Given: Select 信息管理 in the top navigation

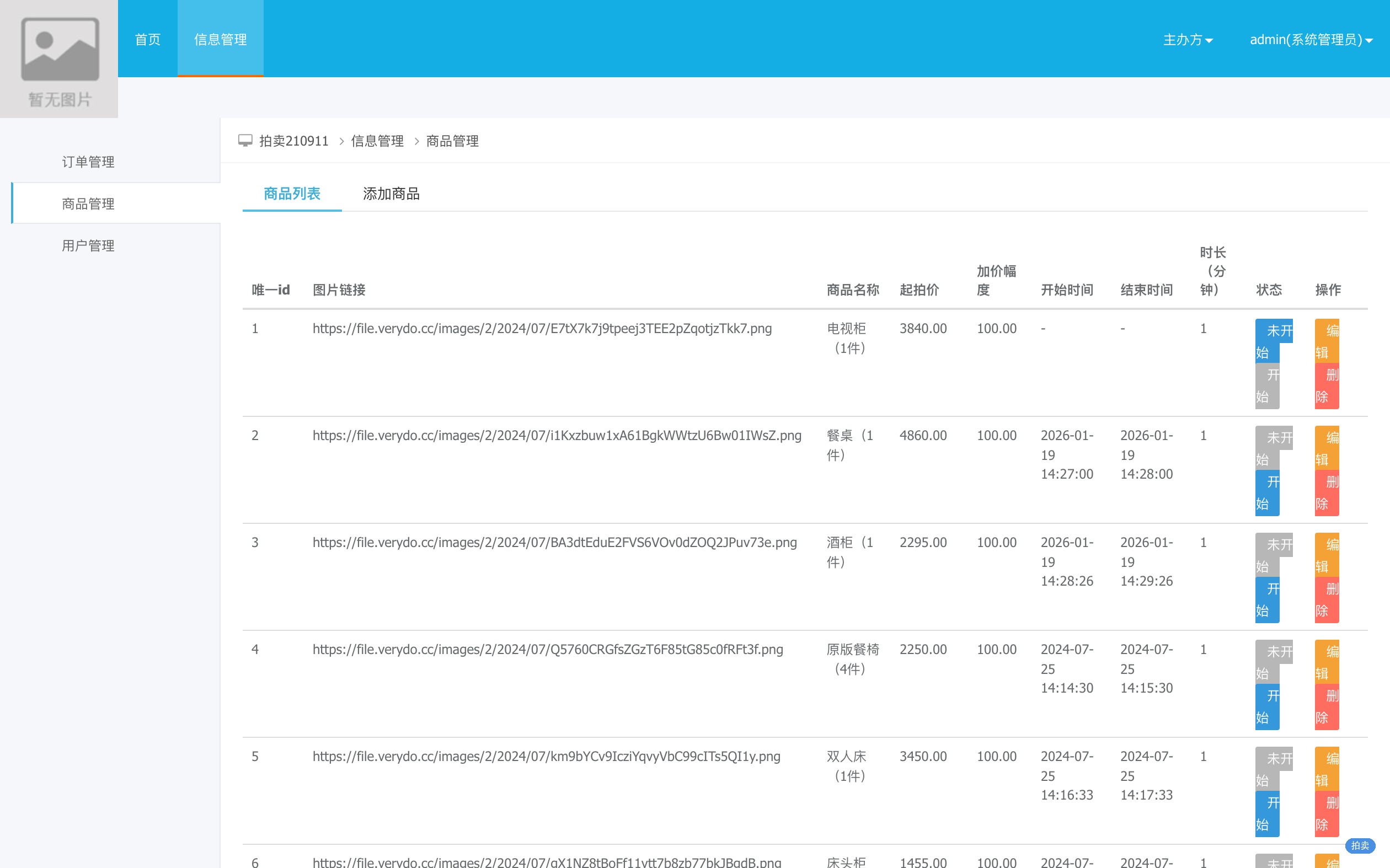Looking at the screenshot, I should (x=221, y=39).
